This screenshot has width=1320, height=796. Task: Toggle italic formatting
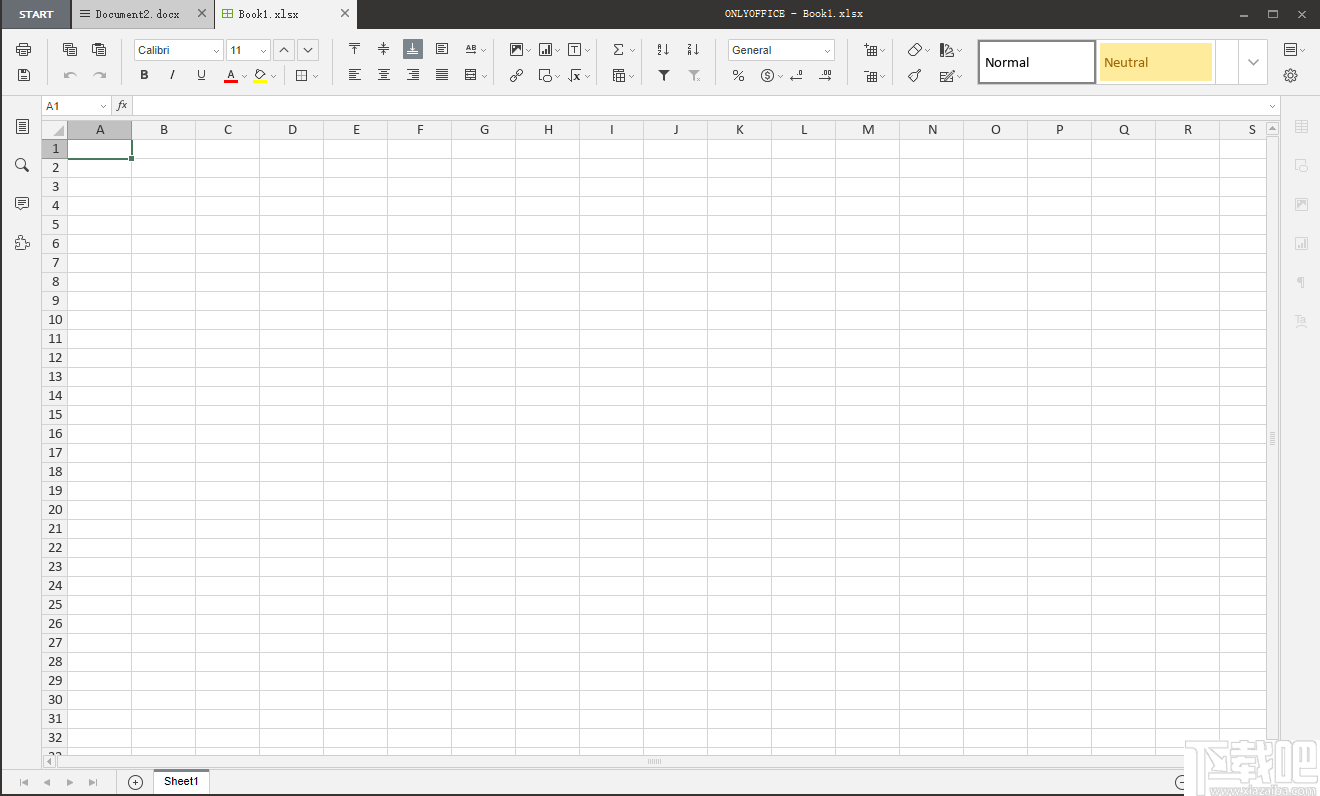(x=172, y=75)
